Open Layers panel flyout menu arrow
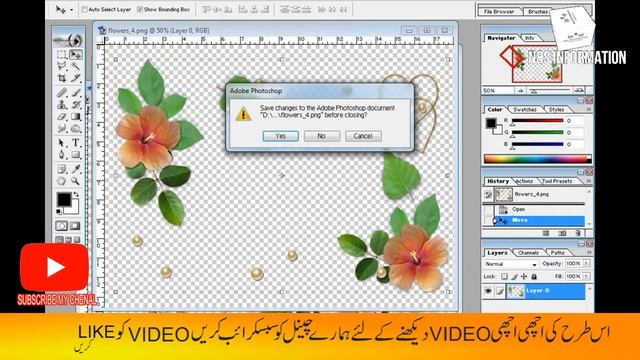This screenshot has height=360, width=640. click(x=589, y=253)
